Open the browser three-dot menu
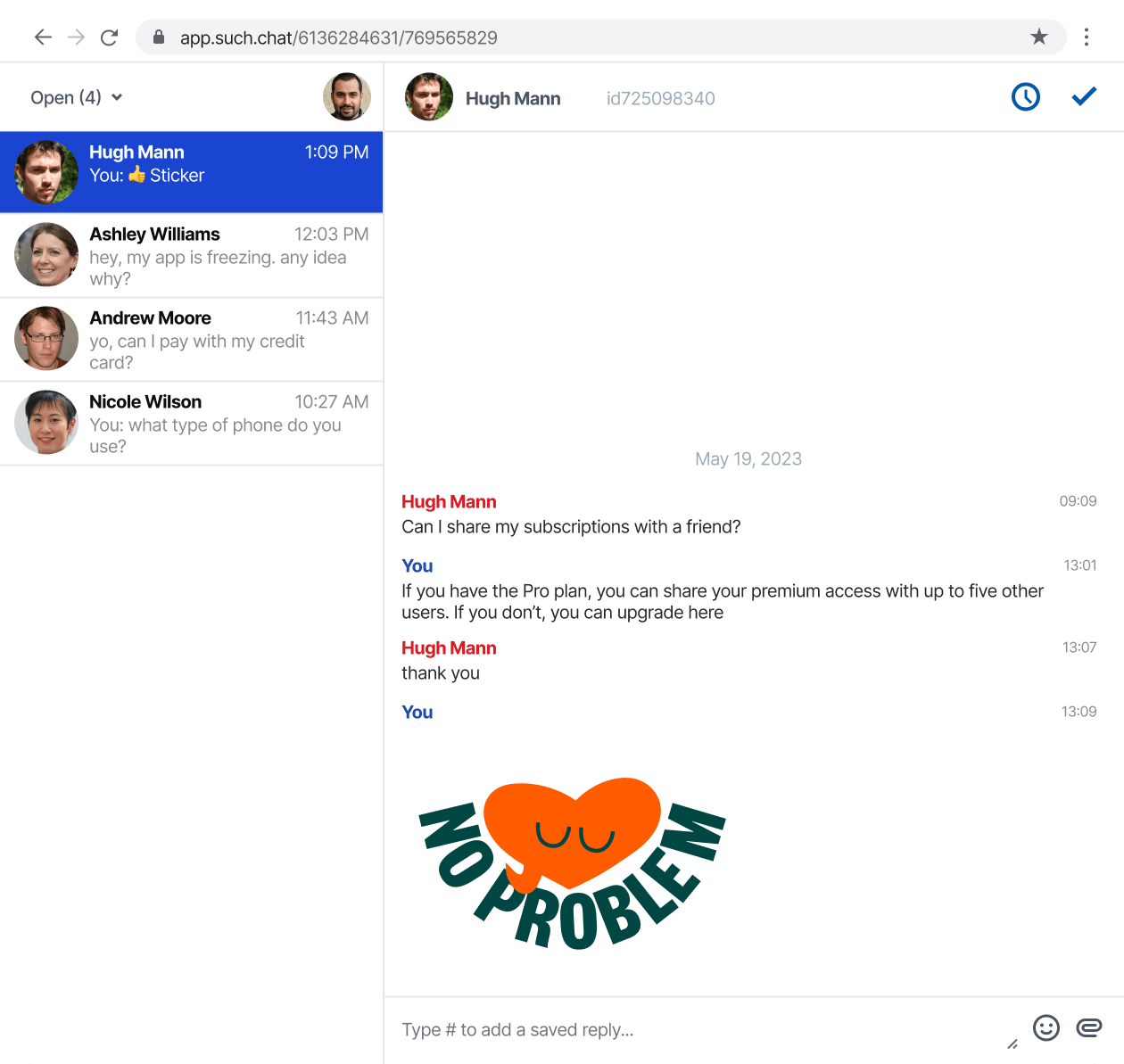Screen dimensions: 1124x1064 1087,37
